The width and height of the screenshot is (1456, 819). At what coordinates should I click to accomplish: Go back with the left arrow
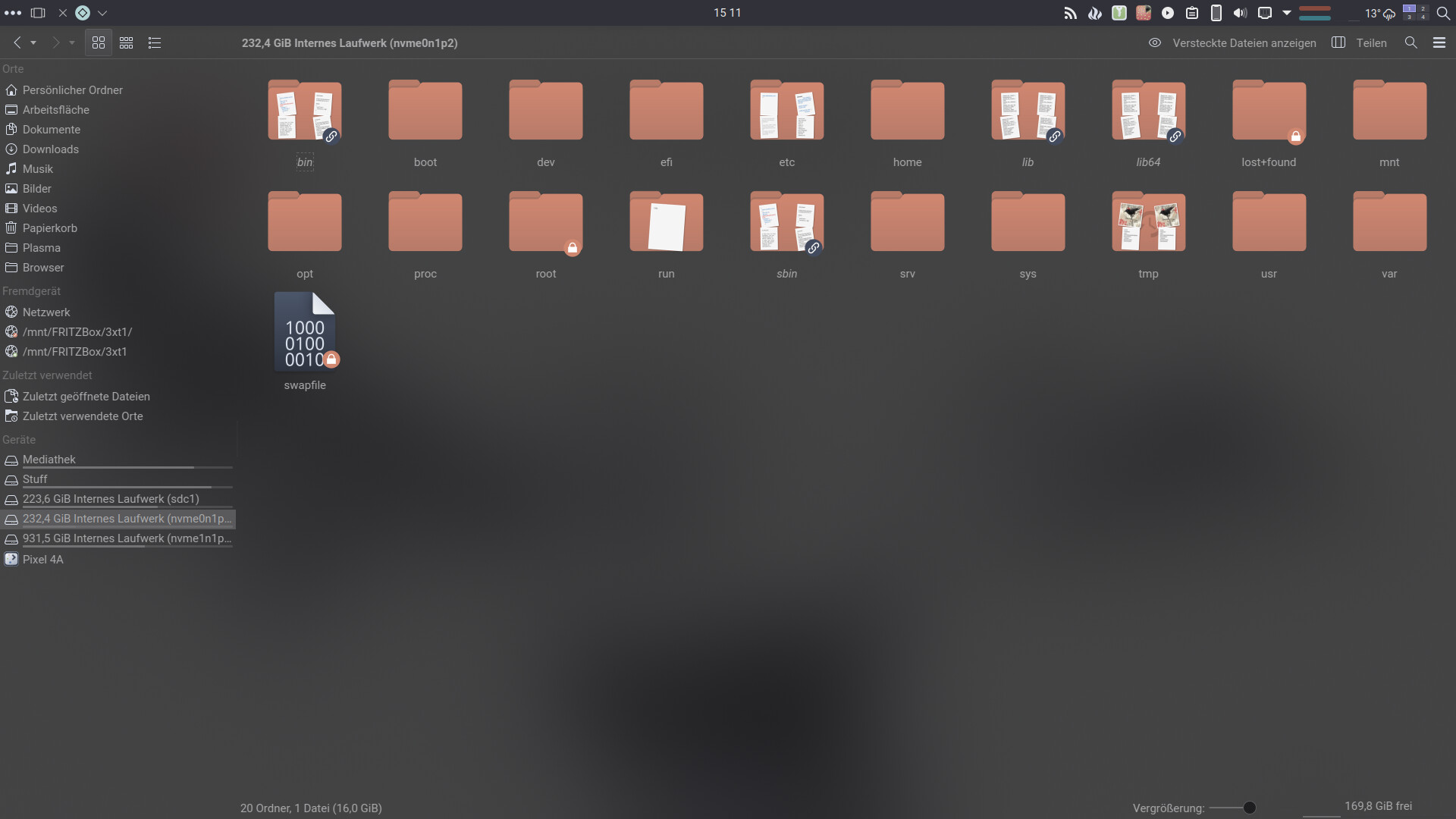[x=17, y=43]
